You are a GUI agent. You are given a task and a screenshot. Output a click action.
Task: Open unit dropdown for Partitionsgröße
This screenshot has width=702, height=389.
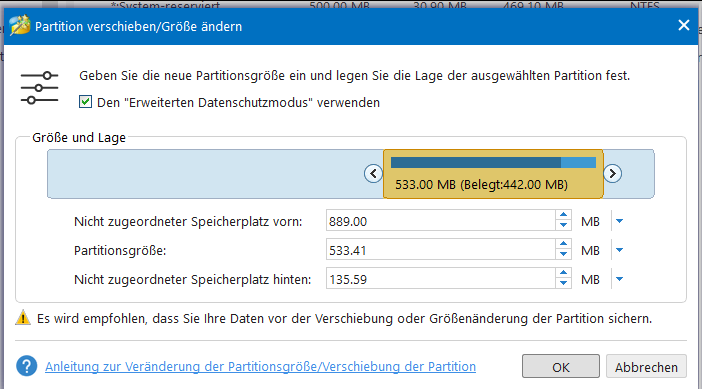620,250
